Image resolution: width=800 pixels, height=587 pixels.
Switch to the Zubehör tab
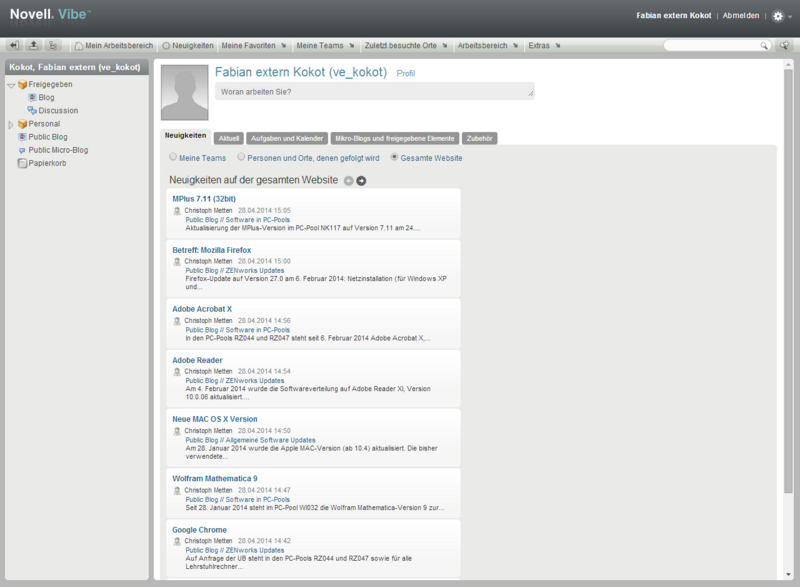[x=480, y=138]
